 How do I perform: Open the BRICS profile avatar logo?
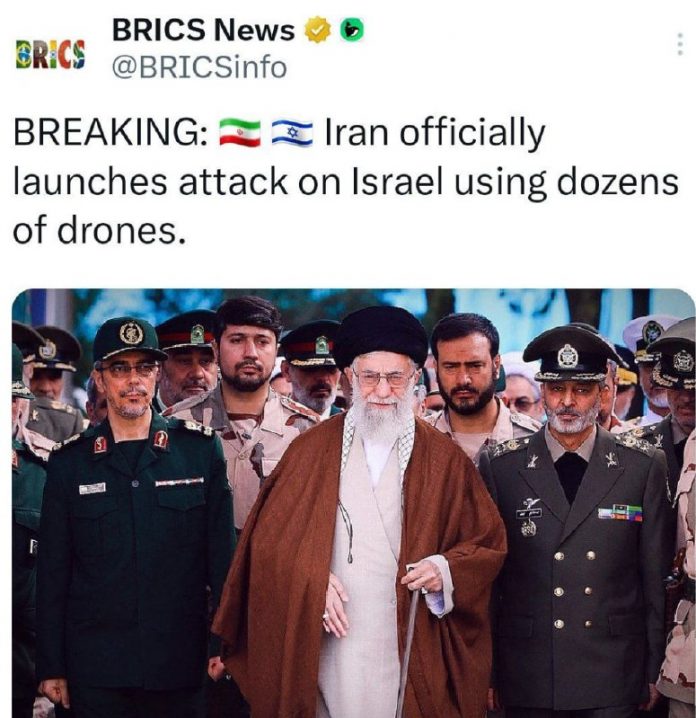[50, 54]
